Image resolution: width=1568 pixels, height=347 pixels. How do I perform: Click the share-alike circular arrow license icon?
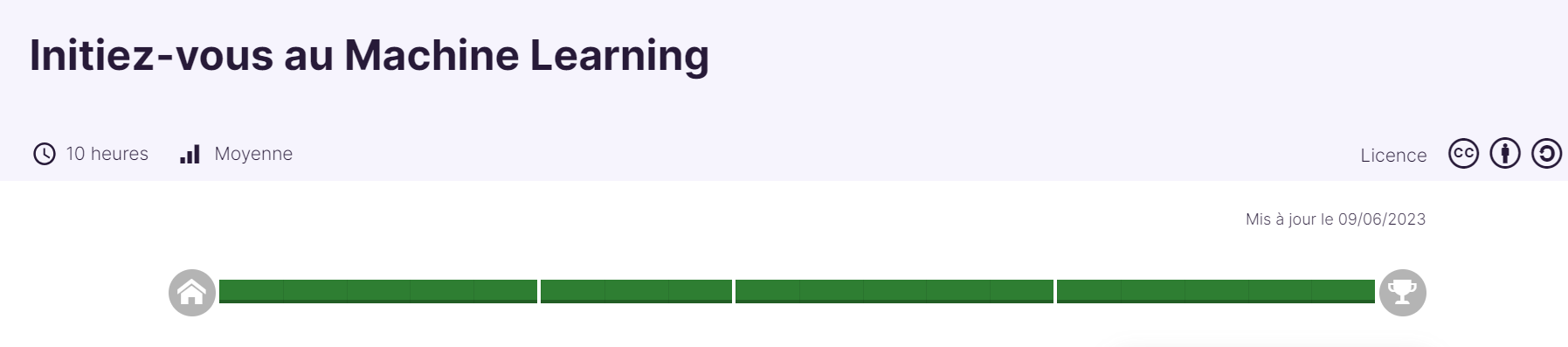tap(1546, 154)
